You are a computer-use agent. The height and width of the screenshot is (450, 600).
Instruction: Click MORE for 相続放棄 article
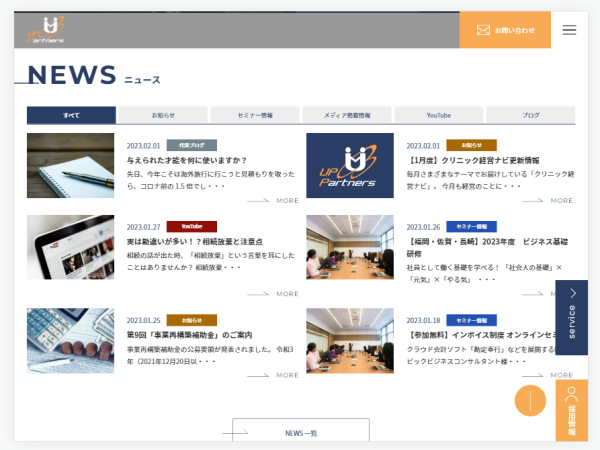(273, 294)
